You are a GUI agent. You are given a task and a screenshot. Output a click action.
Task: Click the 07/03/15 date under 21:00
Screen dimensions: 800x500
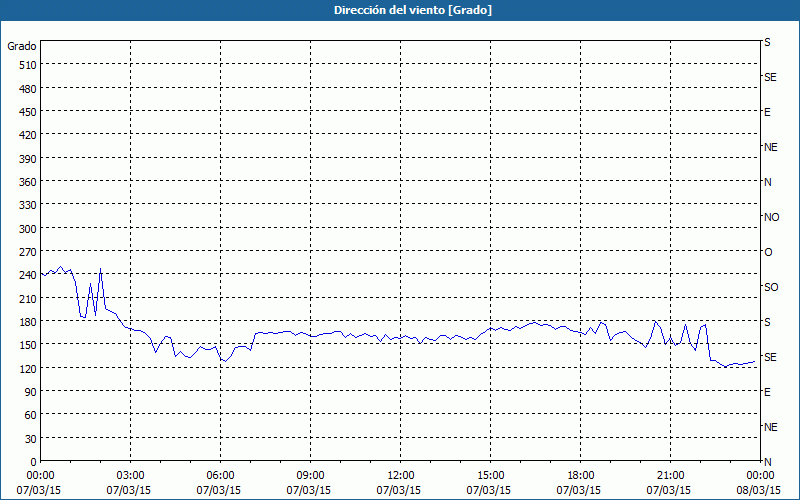(669, 490)
